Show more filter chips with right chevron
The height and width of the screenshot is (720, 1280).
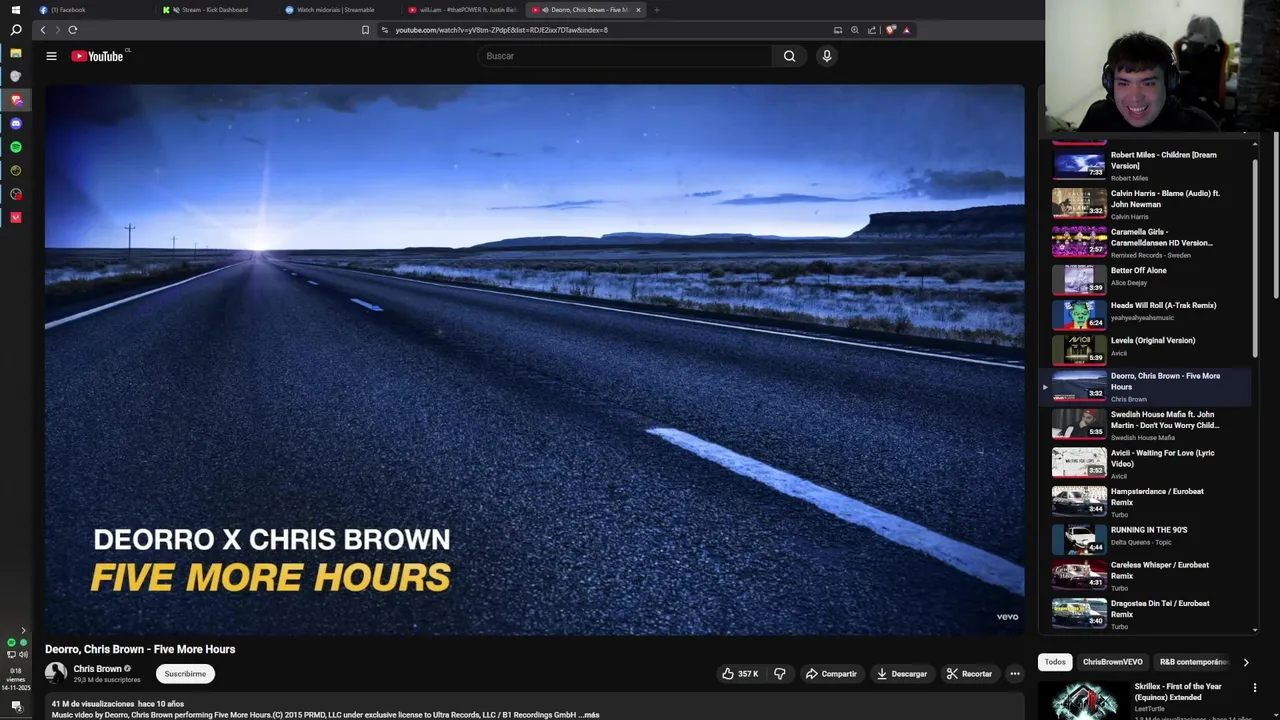coord(1245,662)
